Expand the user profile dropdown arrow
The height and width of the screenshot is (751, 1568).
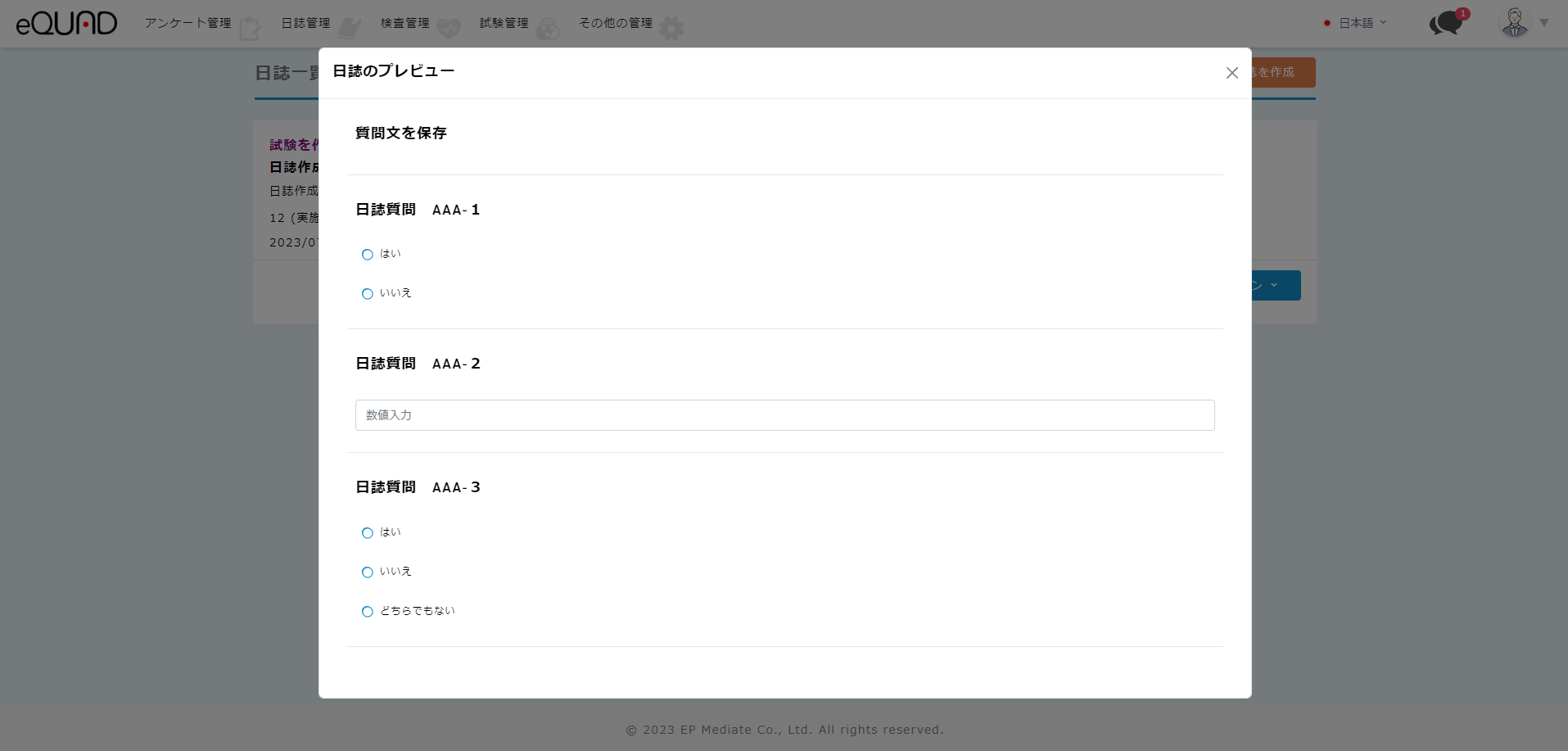tap(1544, 23)
